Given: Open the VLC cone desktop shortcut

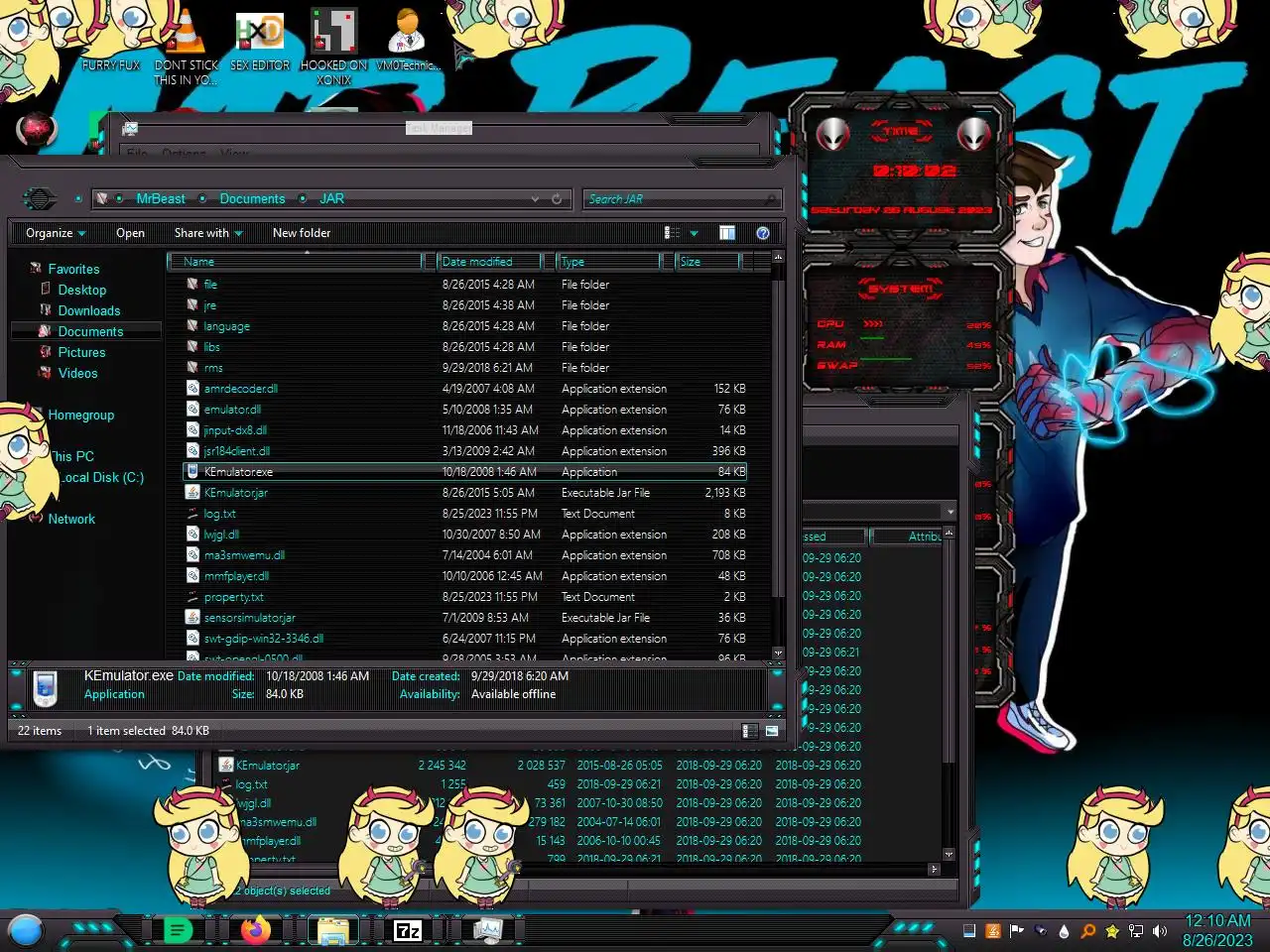Looking at the screenshot, I should [186, 33].
